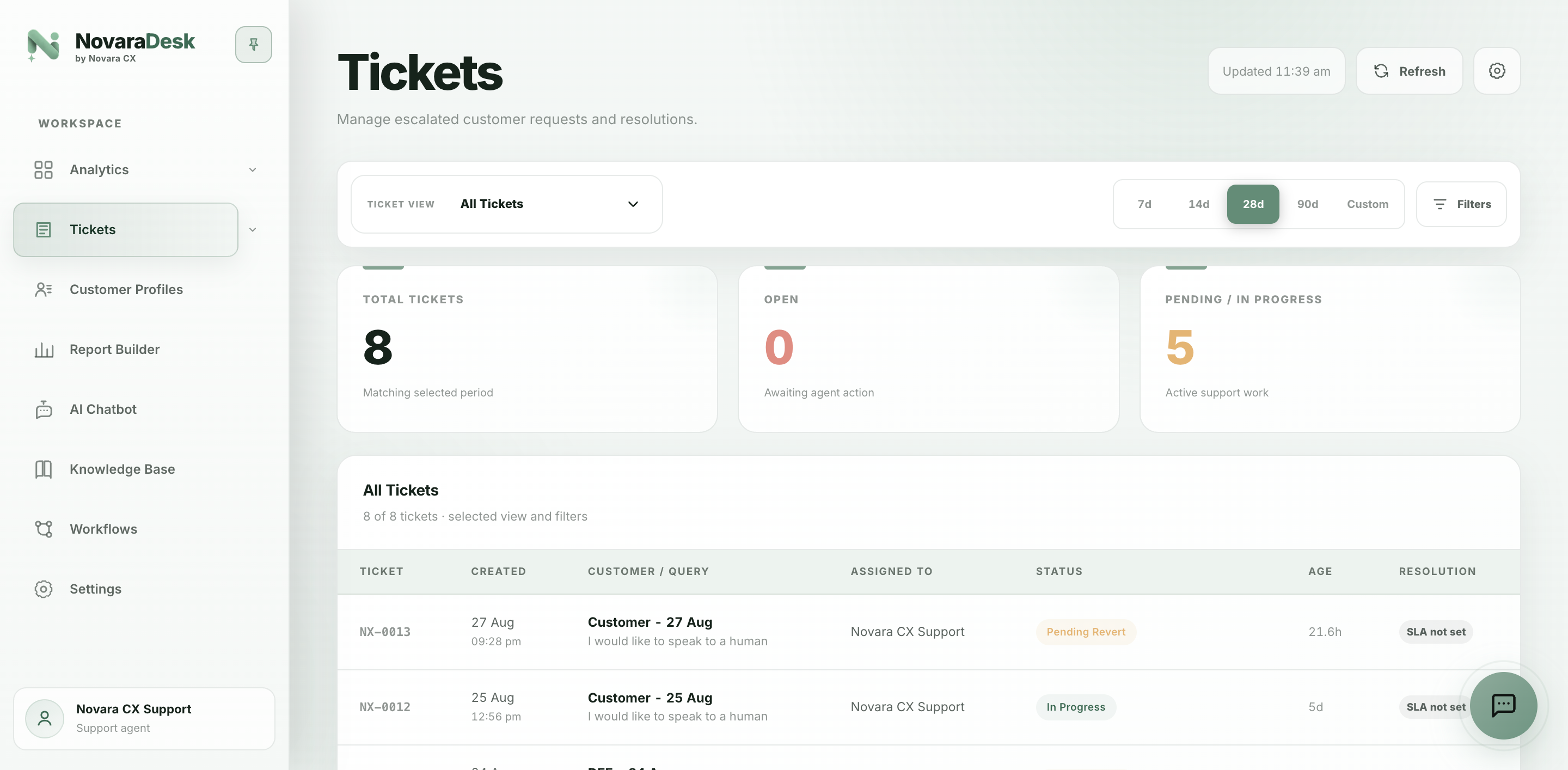
Task: Click the Customer Profiles person icon
Action: tap(43, 290)
